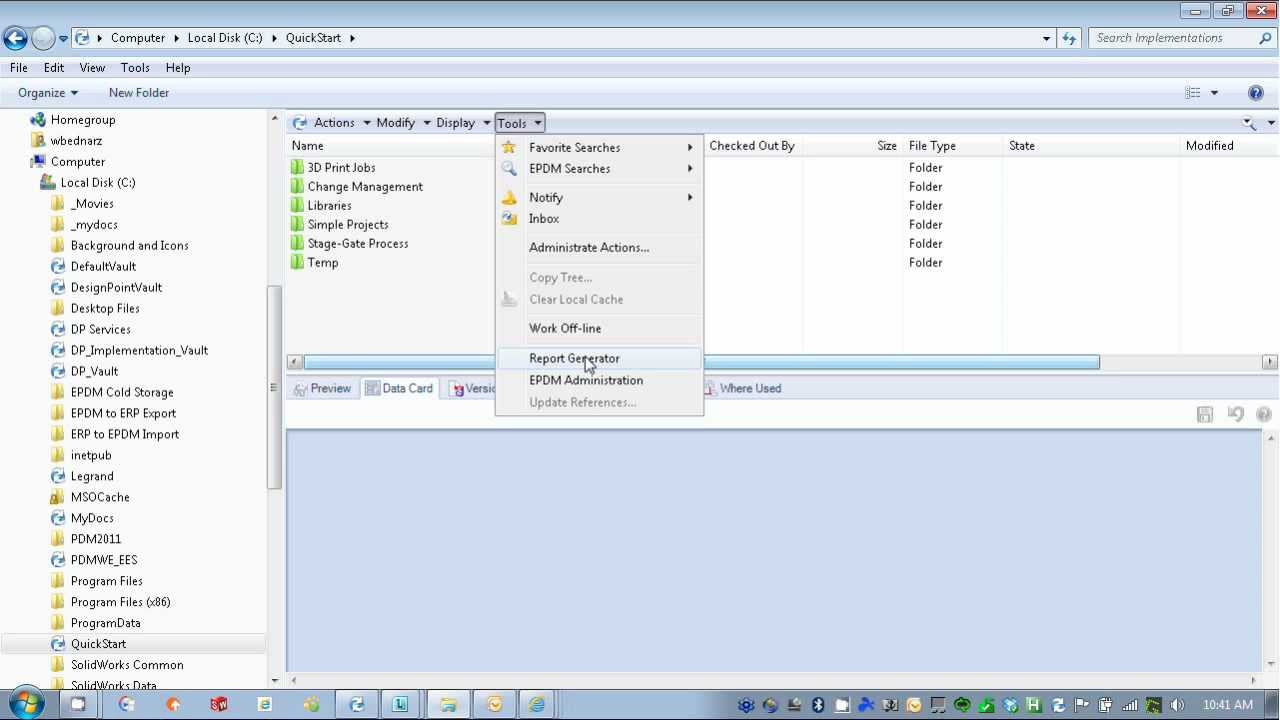
Task: Open SolidWorks from the taskbar
Action: coord(219,704)
